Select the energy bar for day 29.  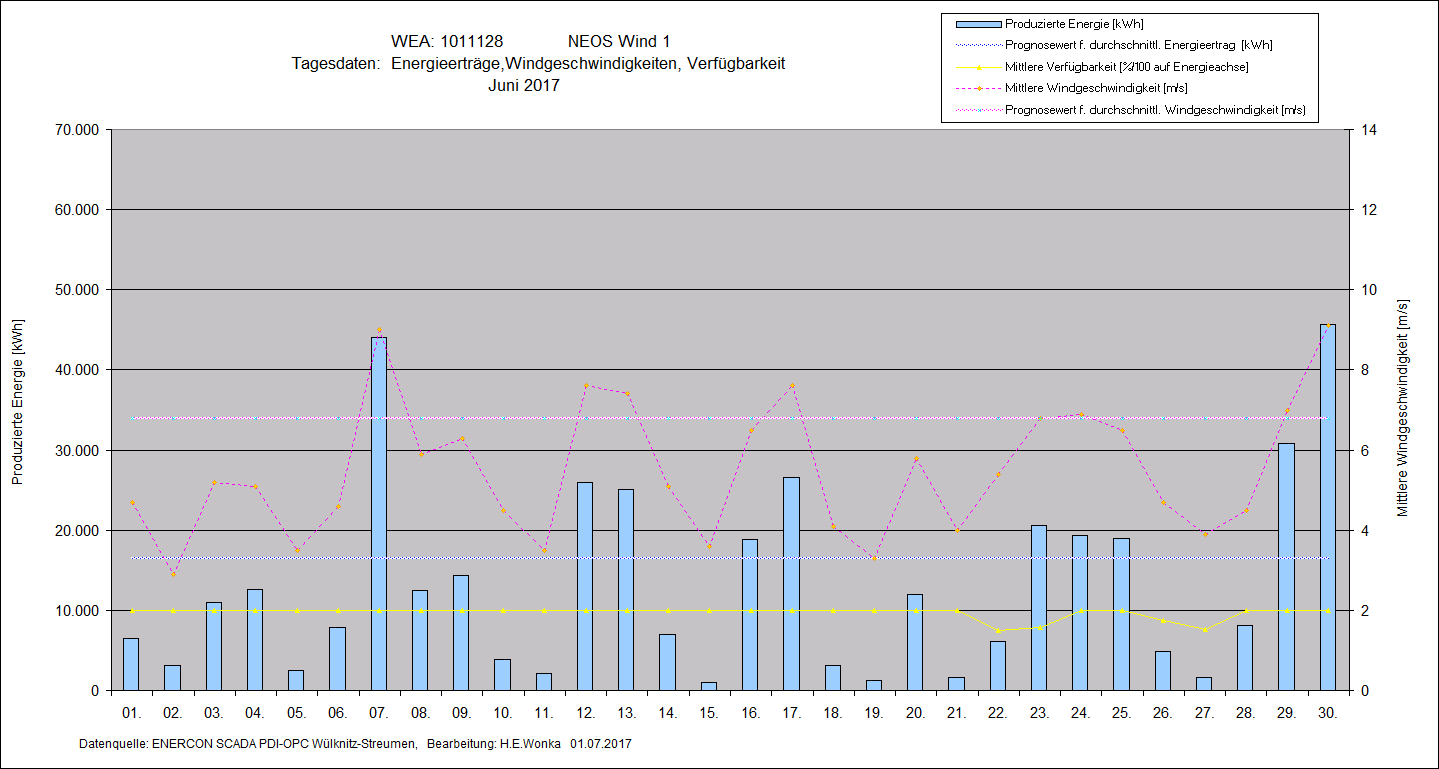1286,567
